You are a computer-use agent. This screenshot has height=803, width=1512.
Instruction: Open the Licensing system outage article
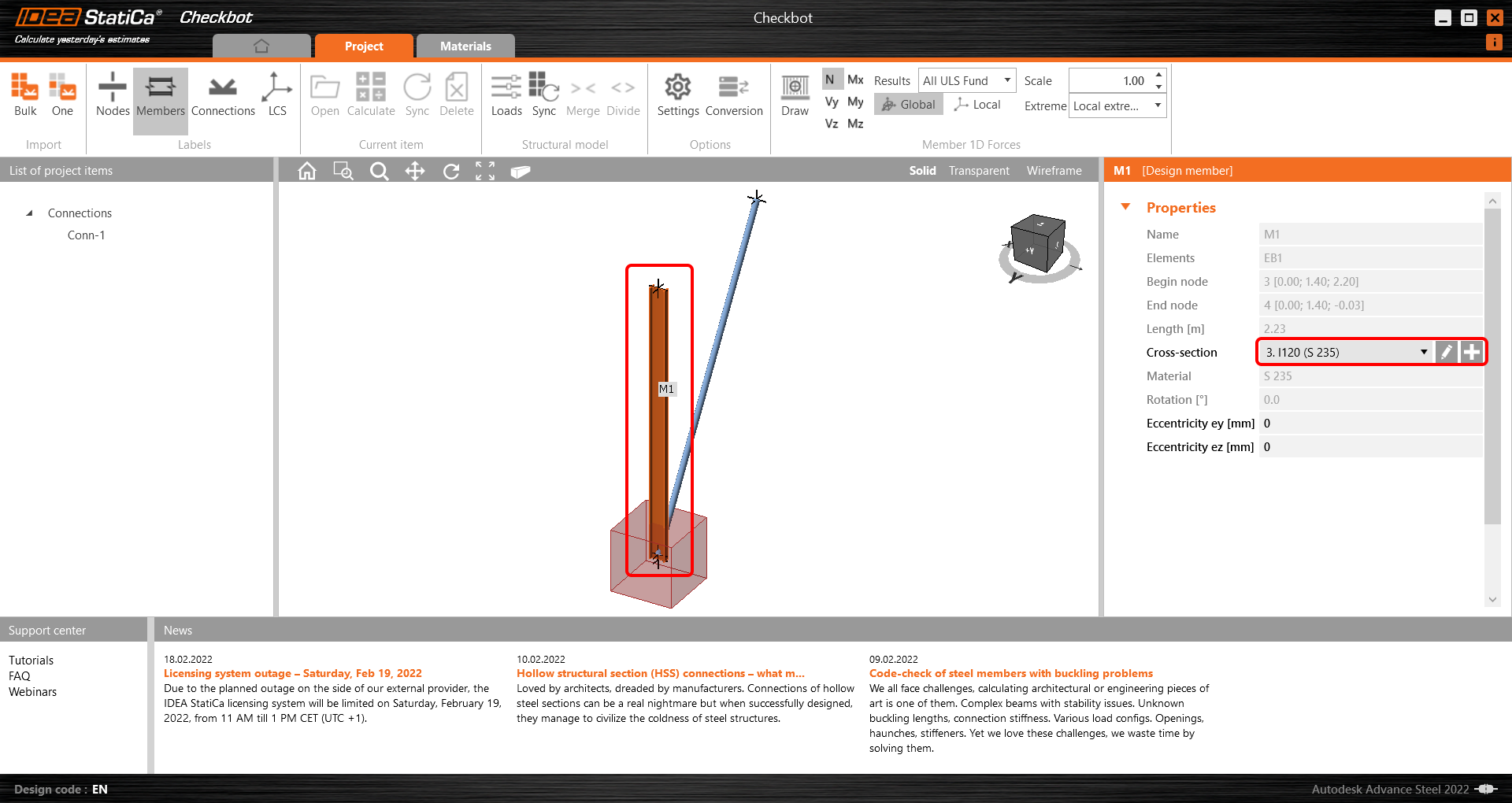pos(292,673)
